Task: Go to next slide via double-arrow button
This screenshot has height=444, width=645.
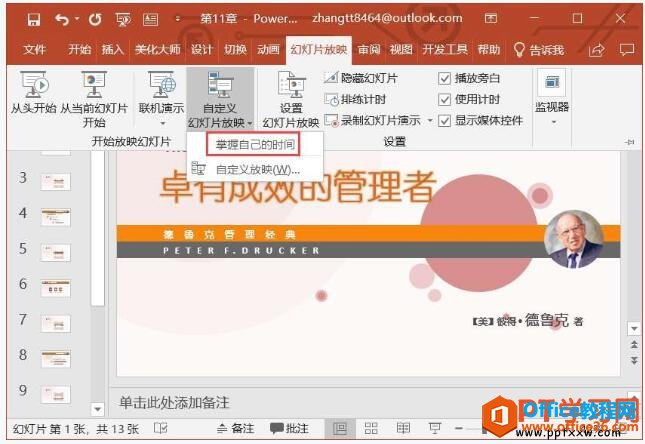Action: point(634,360)
